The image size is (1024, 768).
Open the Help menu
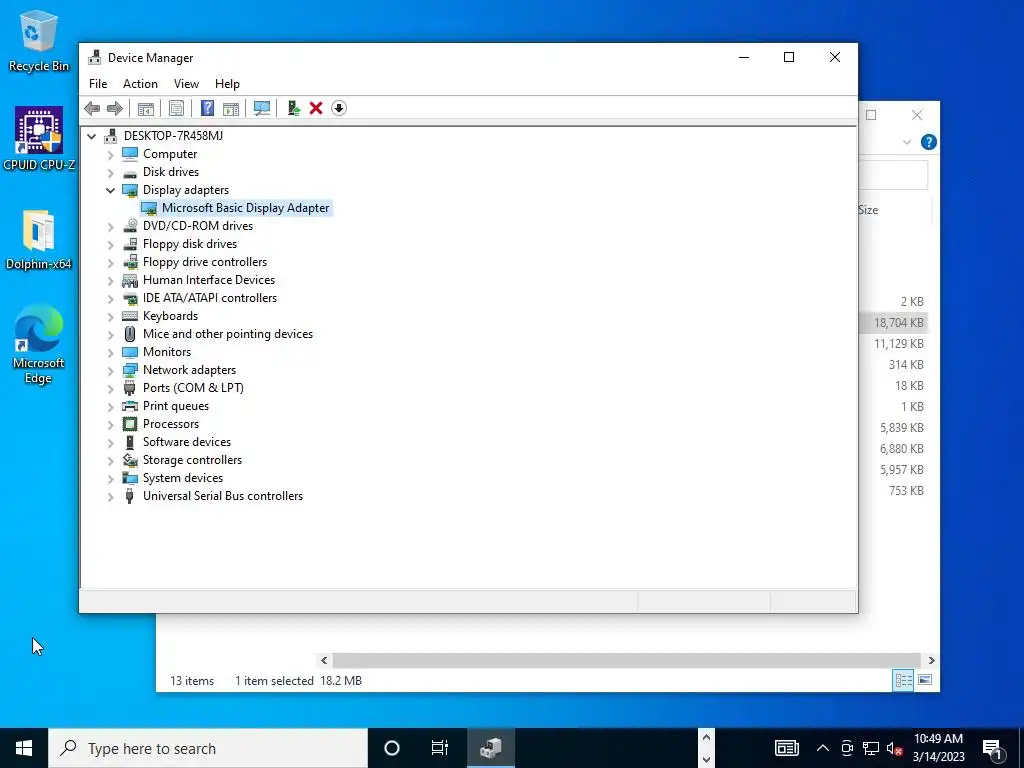[x=227, y=84]
